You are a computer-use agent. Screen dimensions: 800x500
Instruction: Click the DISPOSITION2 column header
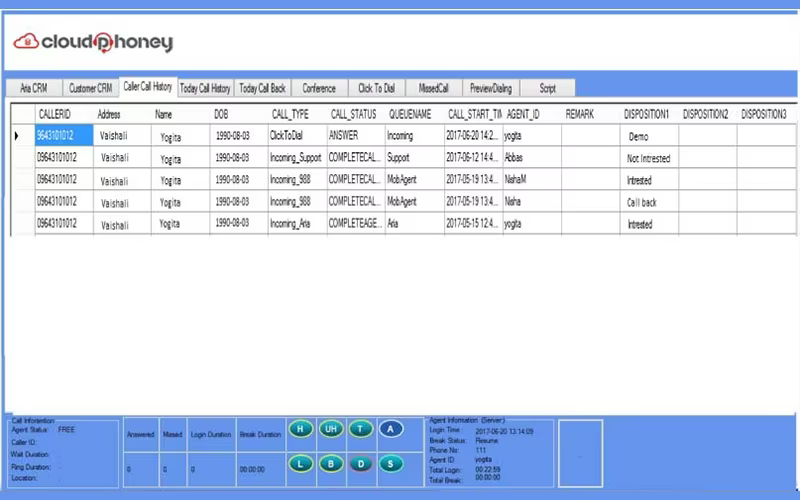coord(708,114)
